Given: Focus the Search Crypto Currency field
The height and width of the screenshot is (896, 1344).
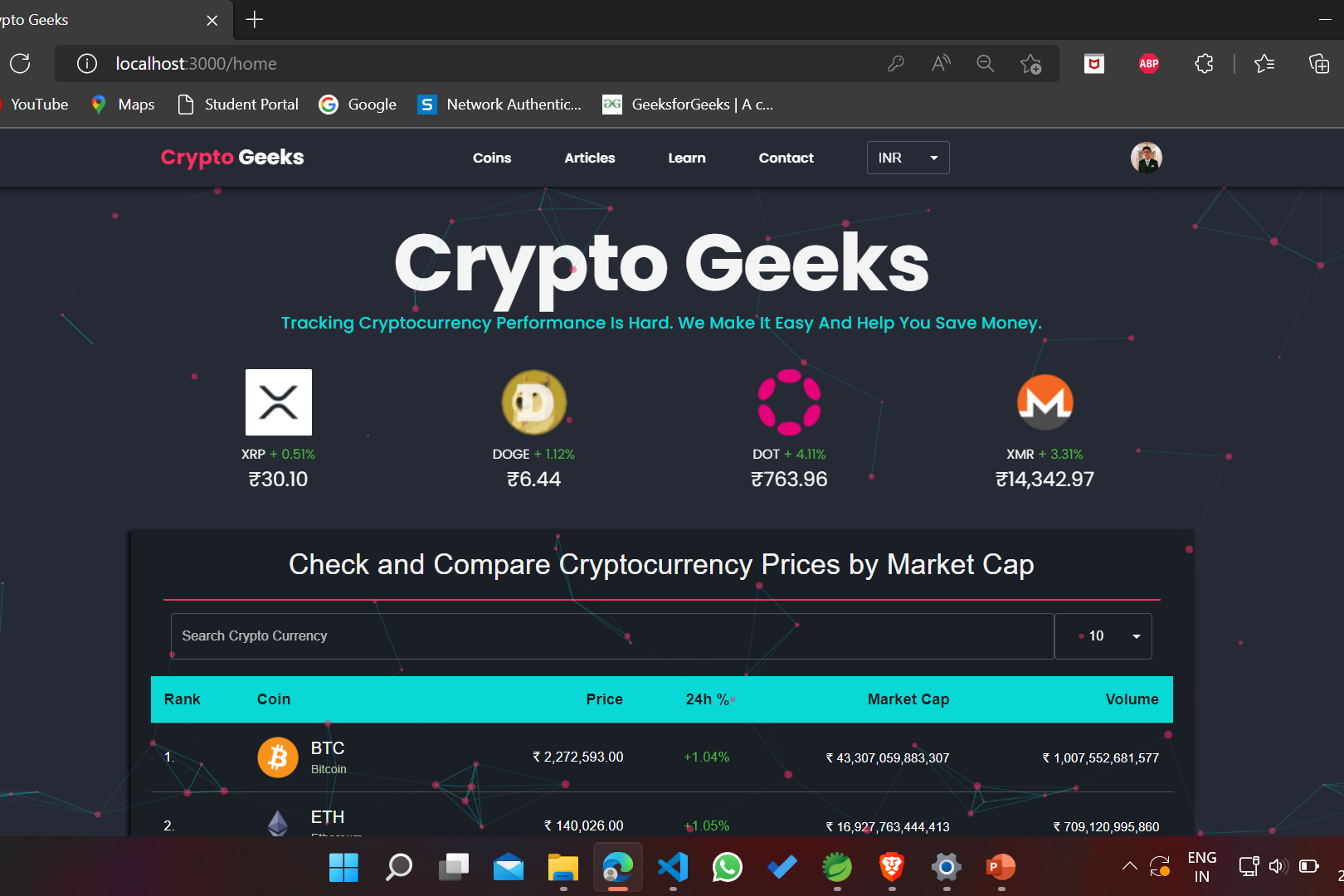Looking at the screenshot, I should 612,636.
